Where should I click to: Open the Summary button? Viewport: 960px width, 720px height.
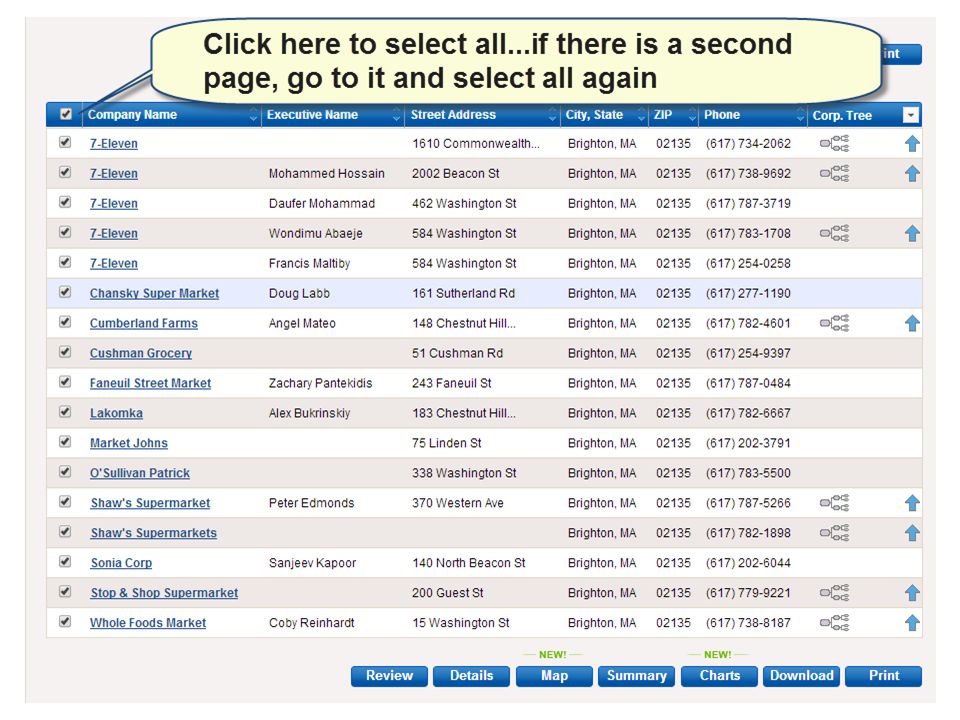coord(636,676)
